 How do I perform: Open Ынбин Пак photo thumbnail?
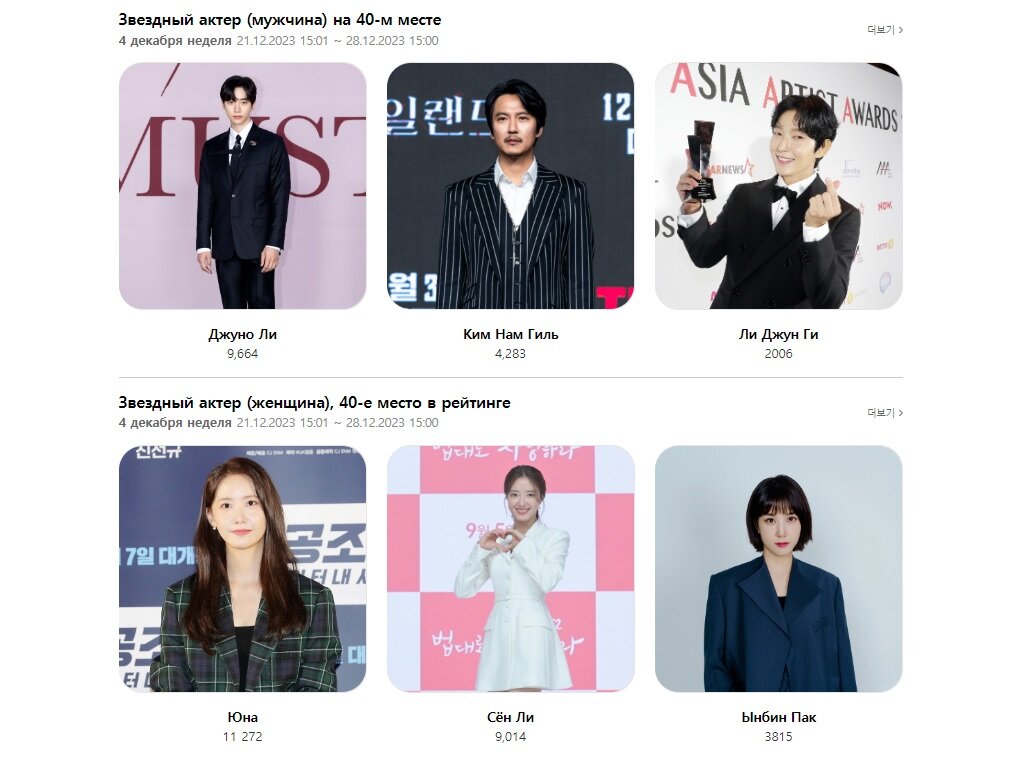(x=779, y=569)
